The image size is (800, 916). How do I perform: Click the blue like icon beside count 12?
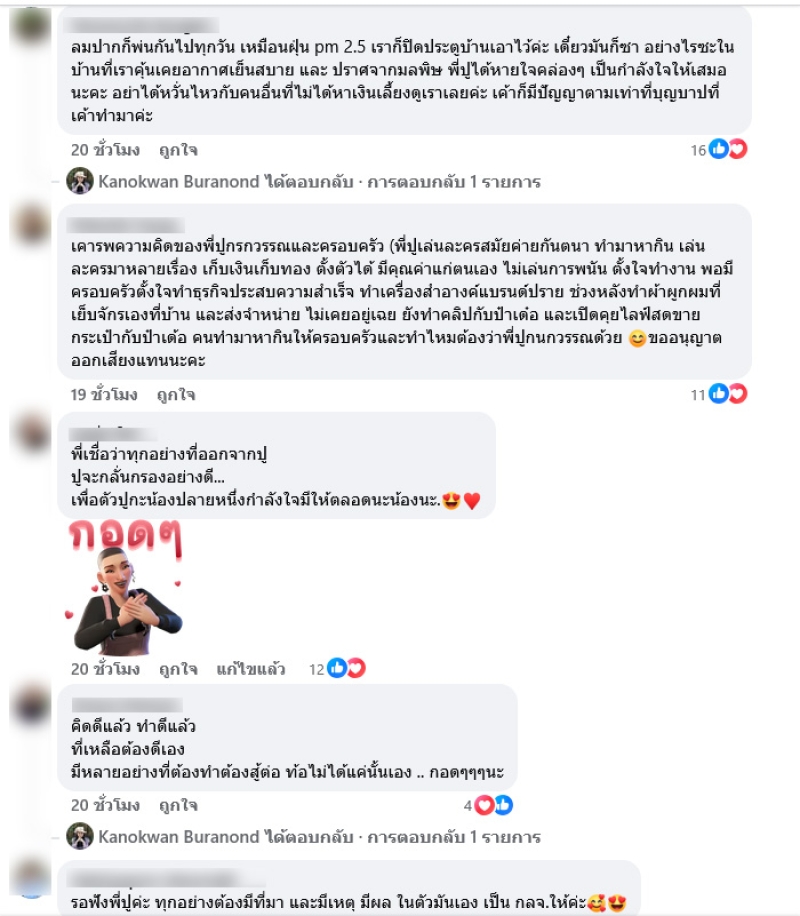click(337, 668)
